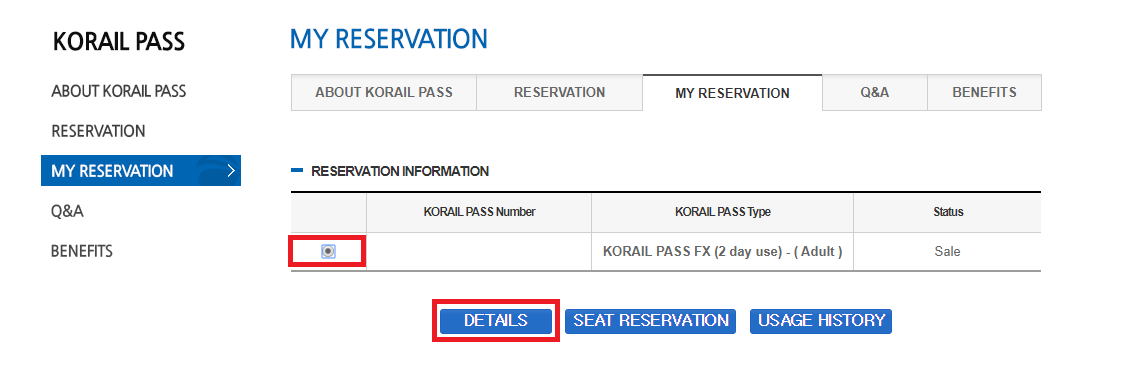Click the KORAIL PASS Type column header

coord(723,212)
